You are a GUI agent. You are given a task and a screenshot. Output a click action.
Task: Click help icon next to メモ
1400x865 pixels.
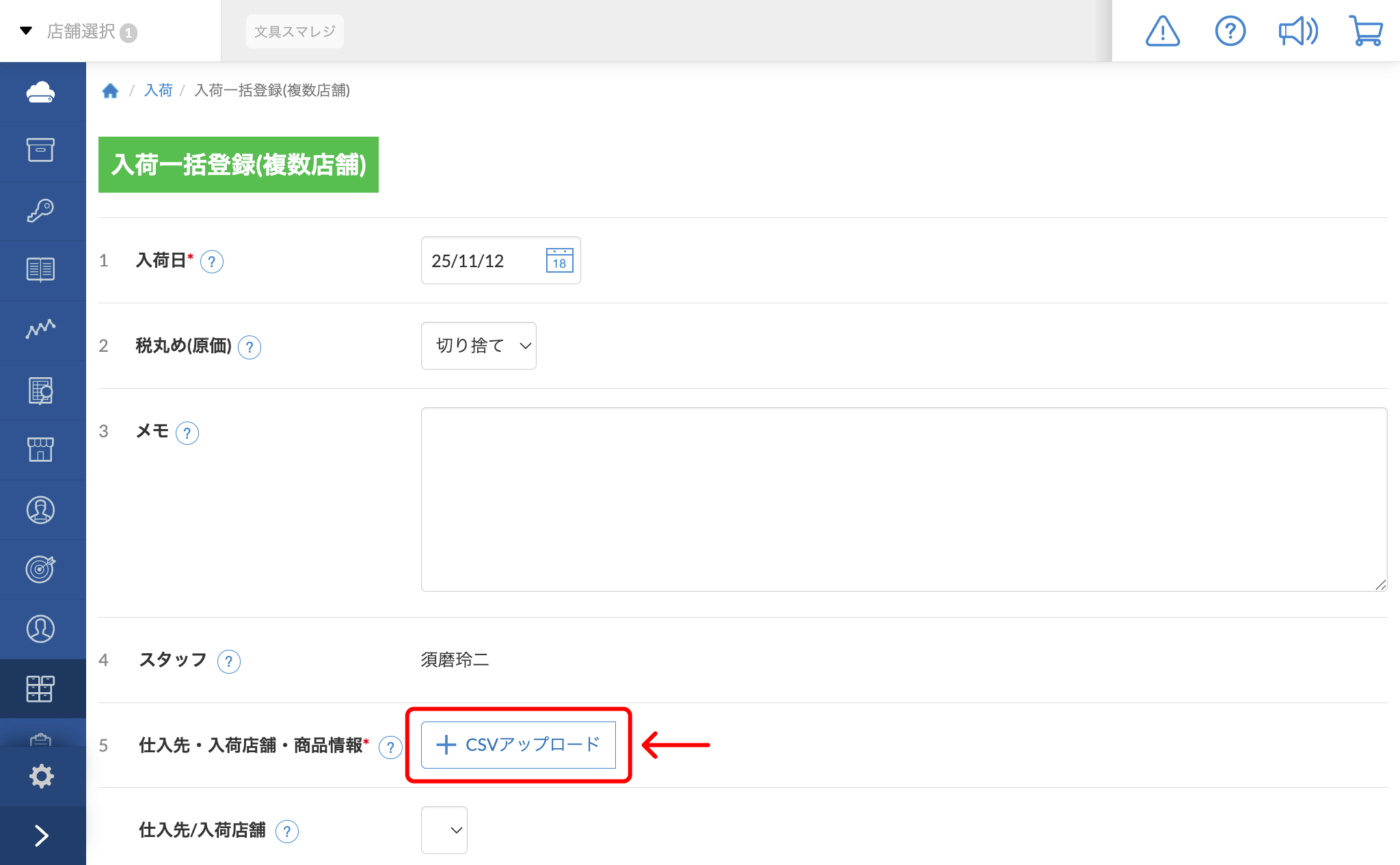187,432
